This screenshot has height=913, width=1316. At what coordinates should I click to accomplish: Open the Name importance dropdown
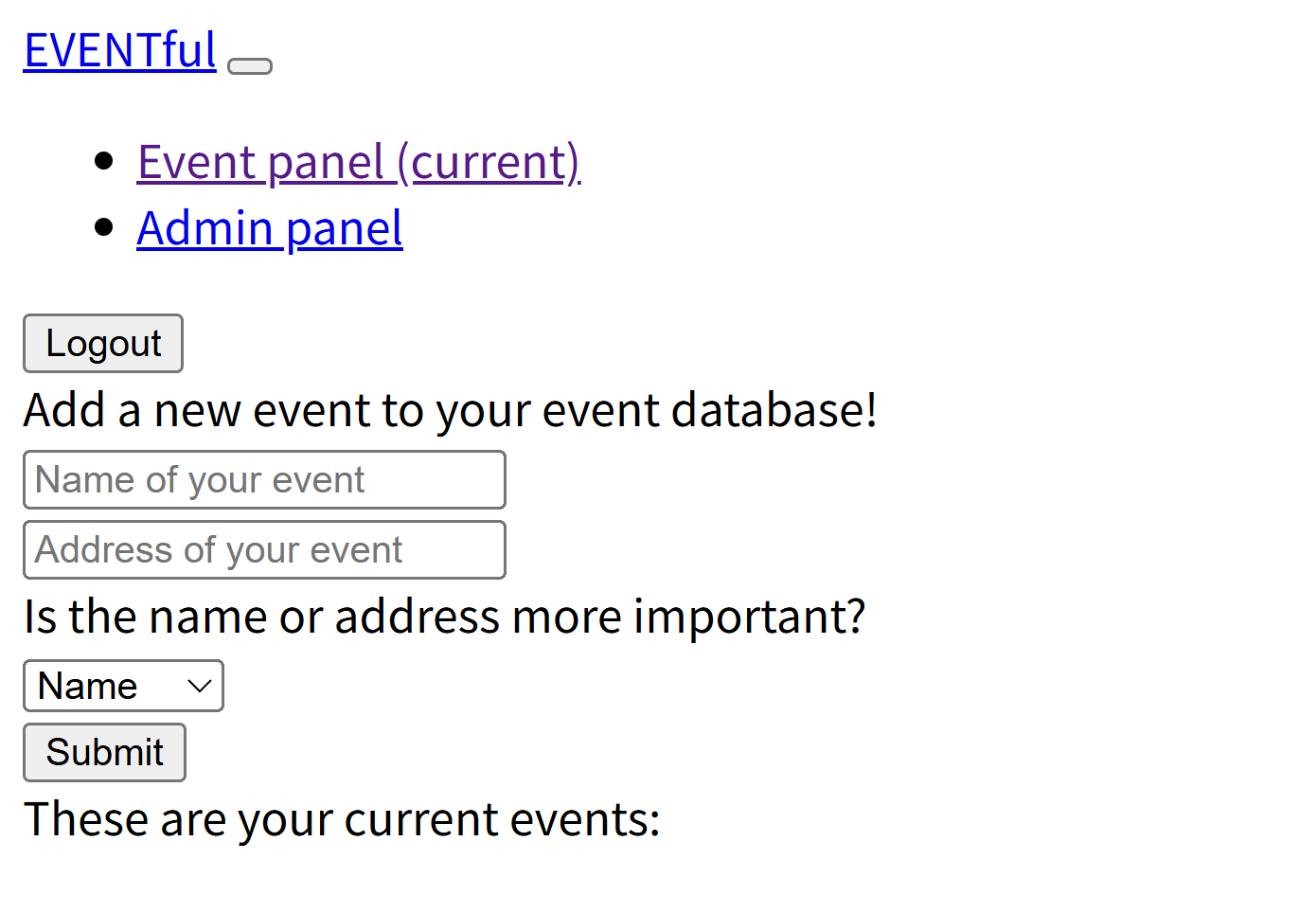coord(123,687)
